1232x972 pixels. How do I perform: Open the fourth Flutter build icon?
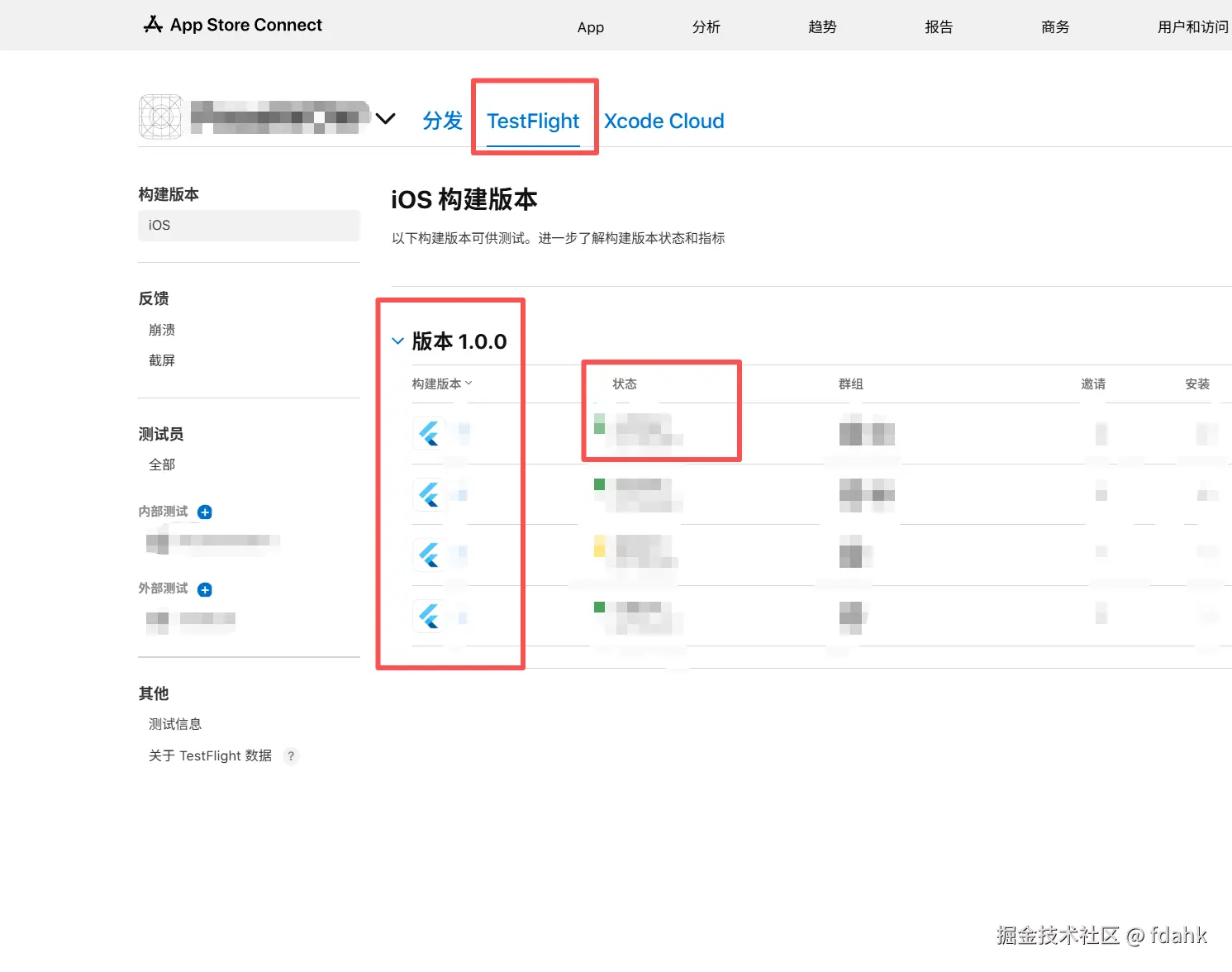coord(429,616)
